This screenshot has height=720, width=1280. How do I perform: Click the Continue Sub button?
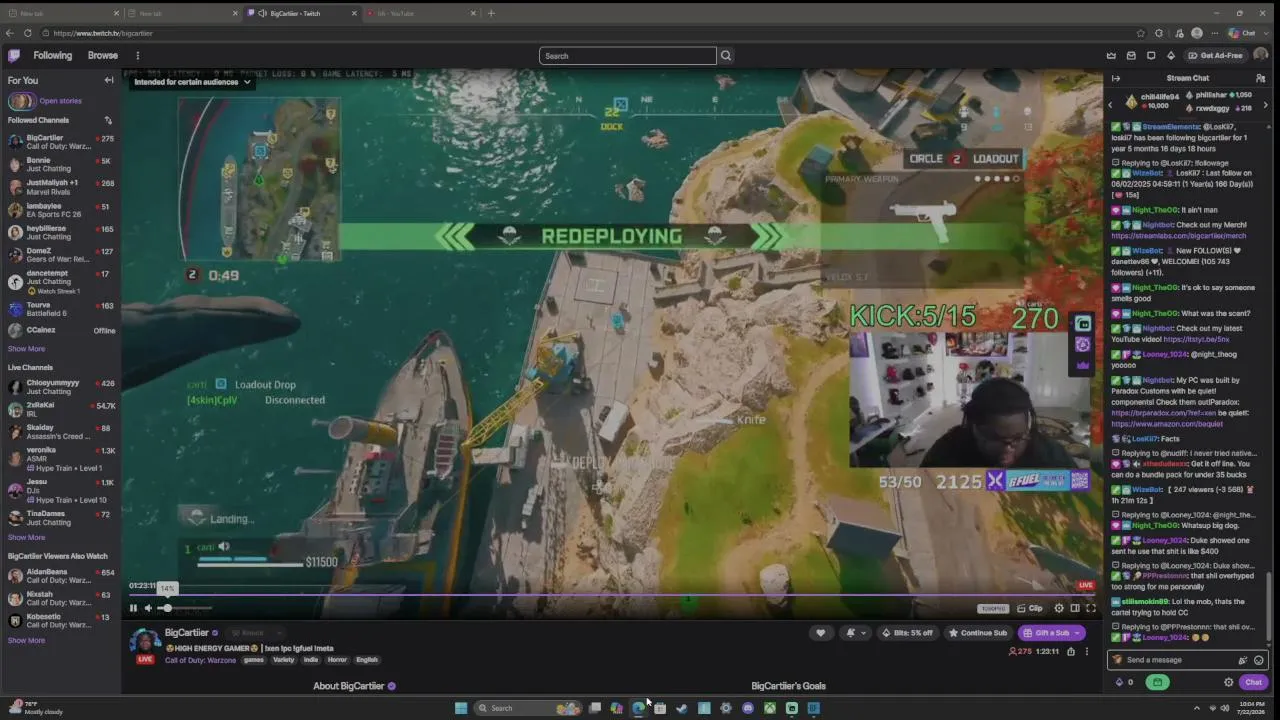(x=978, y=633)
